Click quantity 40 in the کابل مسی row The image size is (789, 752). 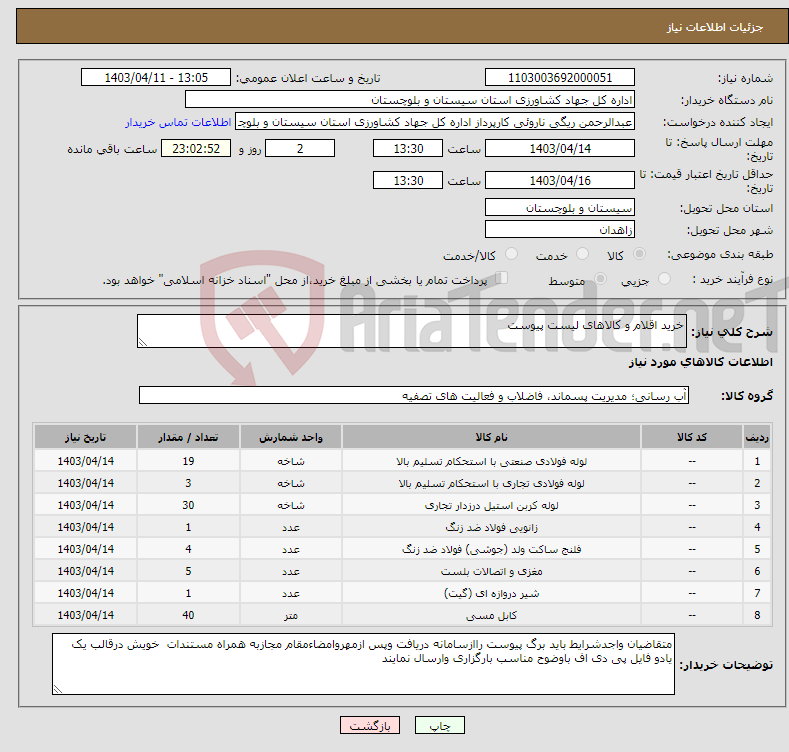click(188, 615)
